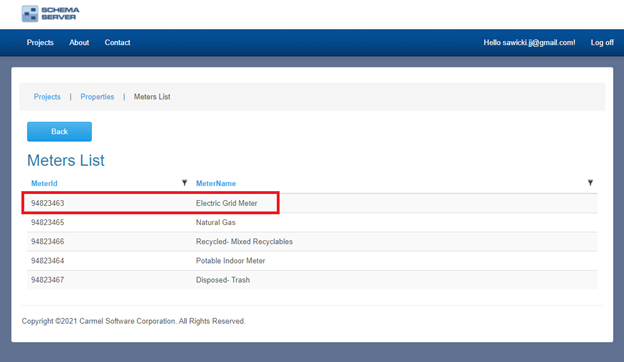
Task: Go to the About page
Action: pos(79,43)
